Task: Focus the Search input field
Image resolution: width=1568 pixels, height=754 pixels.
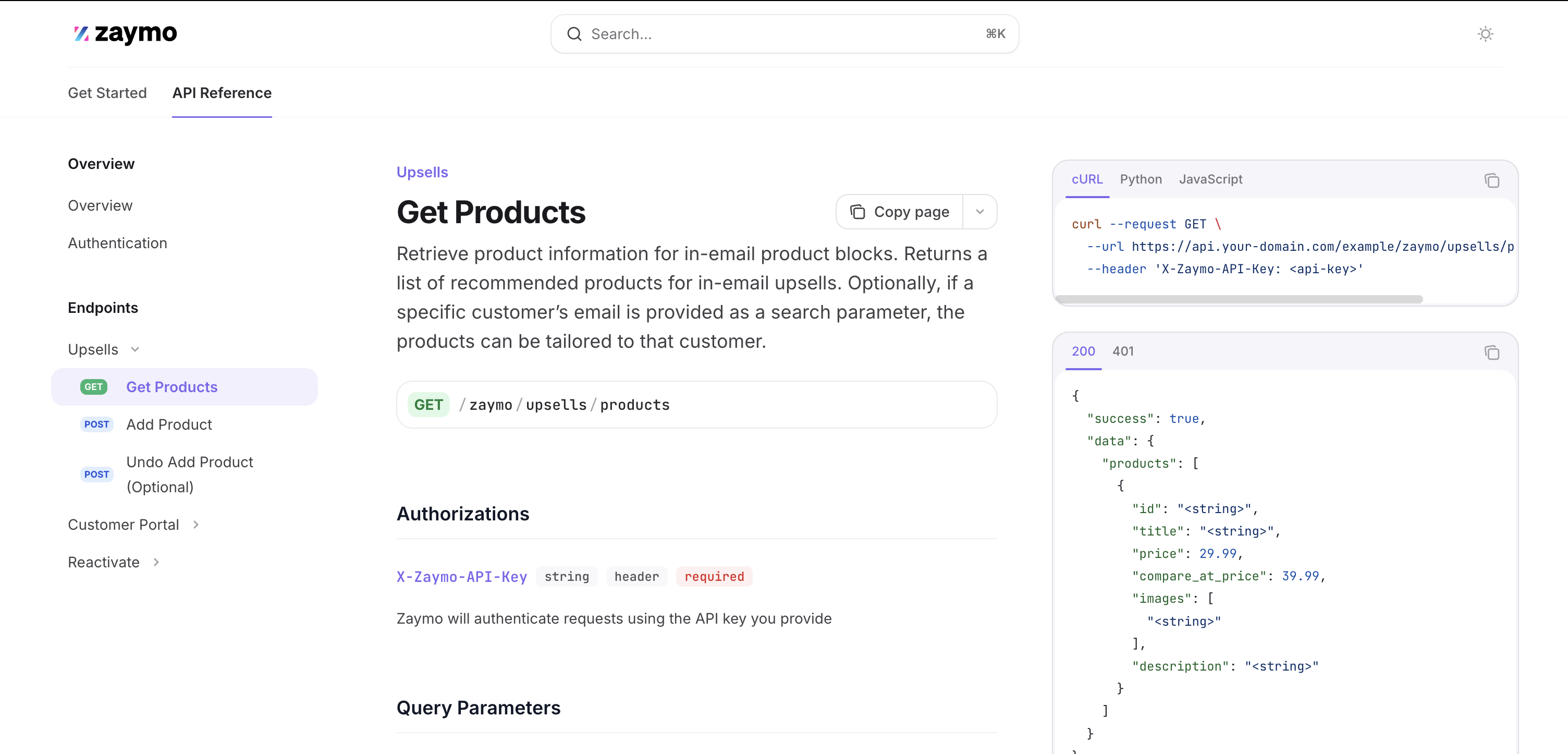Action: point(785,34)
